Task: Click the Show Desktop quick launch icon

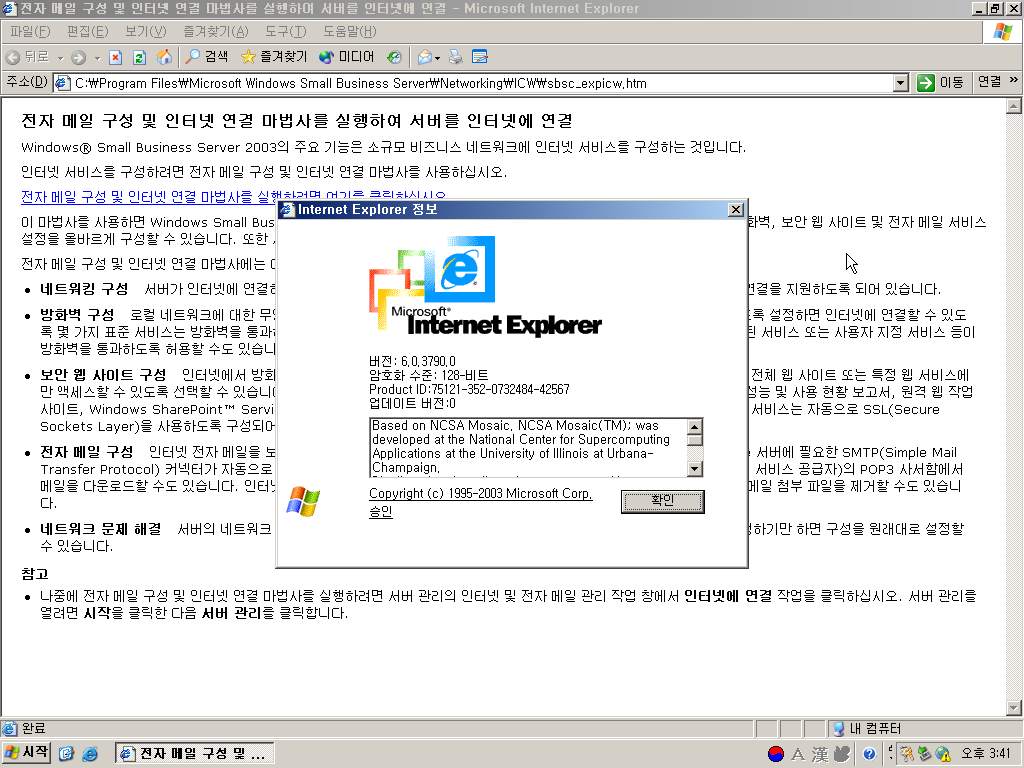Action: click(x=66, y=754)
